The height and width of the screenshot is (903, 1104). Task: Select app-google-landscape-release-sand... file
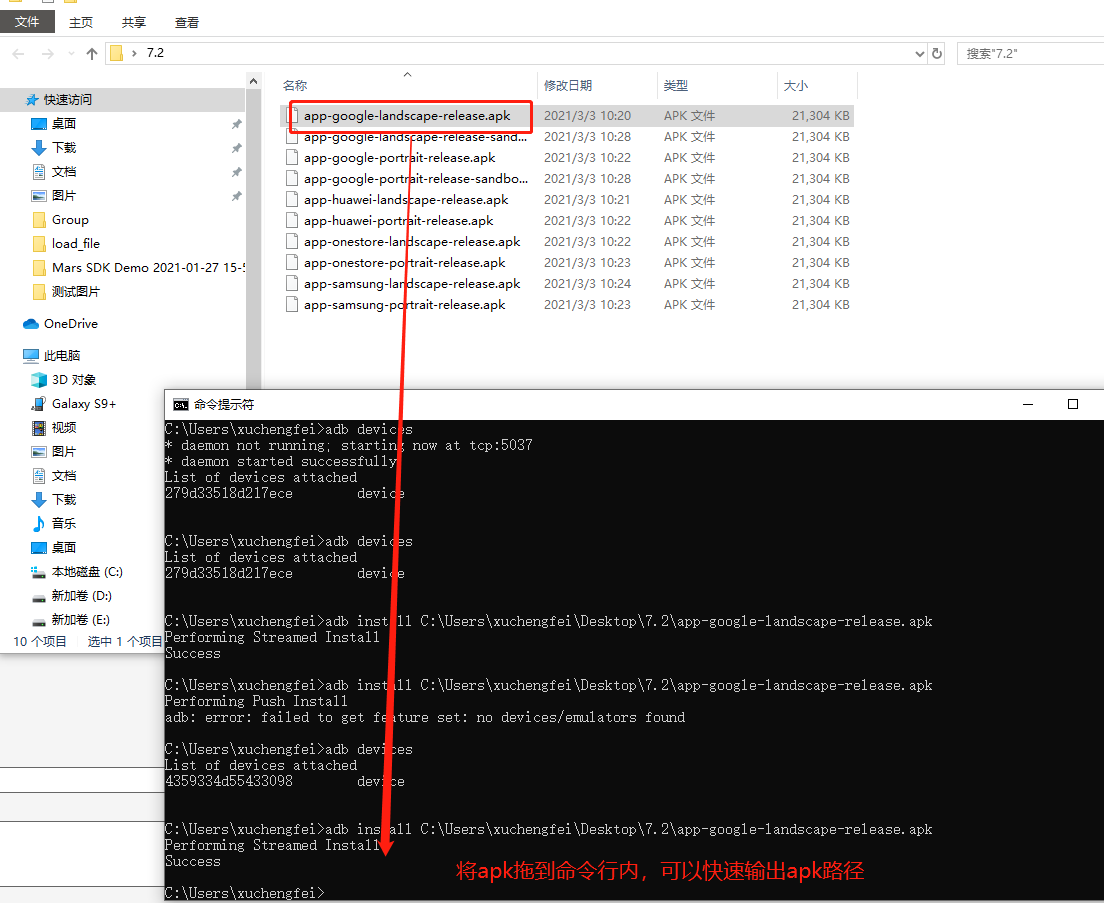(x=415, y=137)
